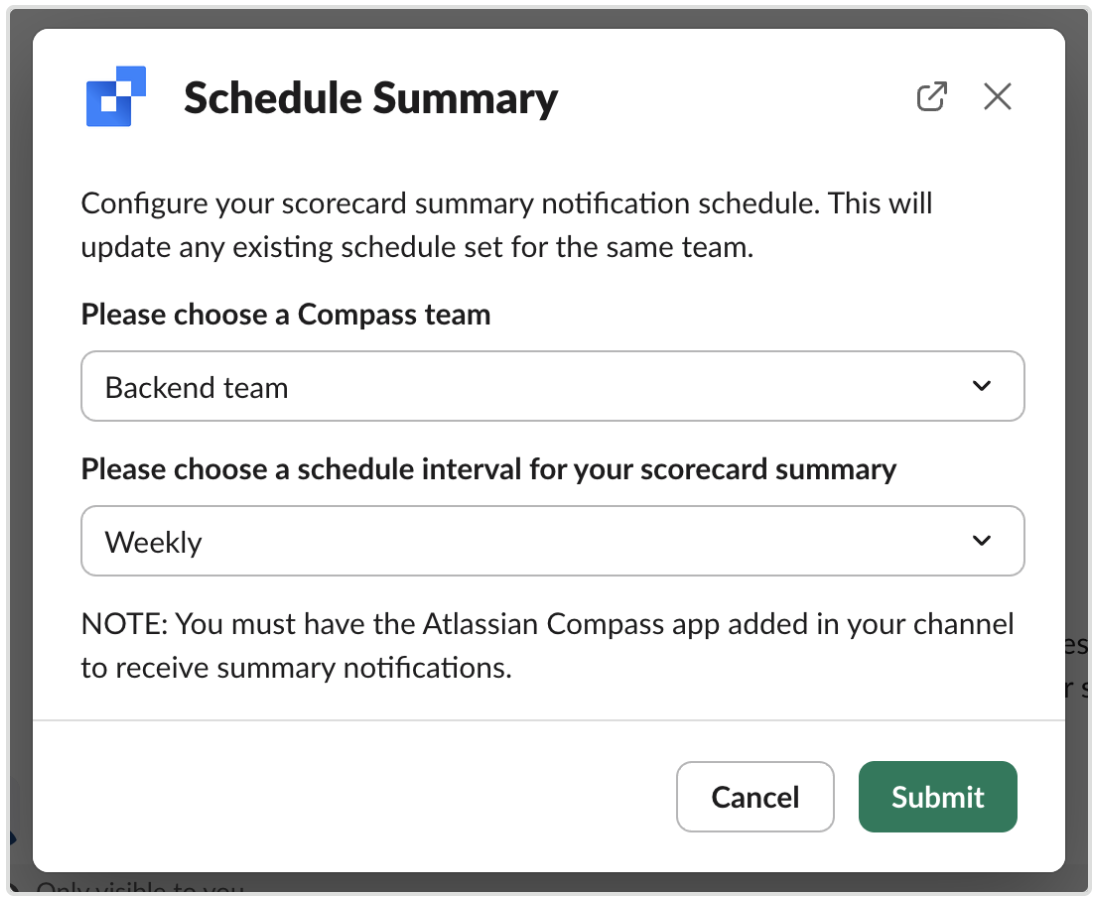Open the Compass team dropdown
Screen dimensions: 1098x903
tap(553, 386)
